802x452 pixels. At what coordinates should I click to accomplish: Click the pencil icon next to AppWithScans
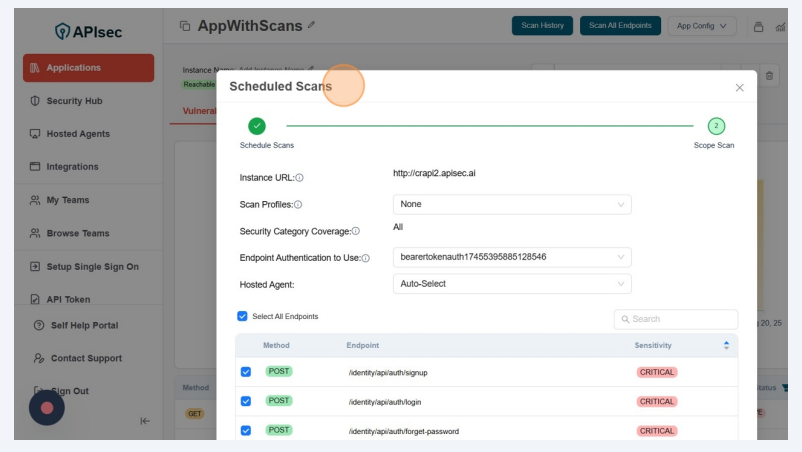pos(311,25)
